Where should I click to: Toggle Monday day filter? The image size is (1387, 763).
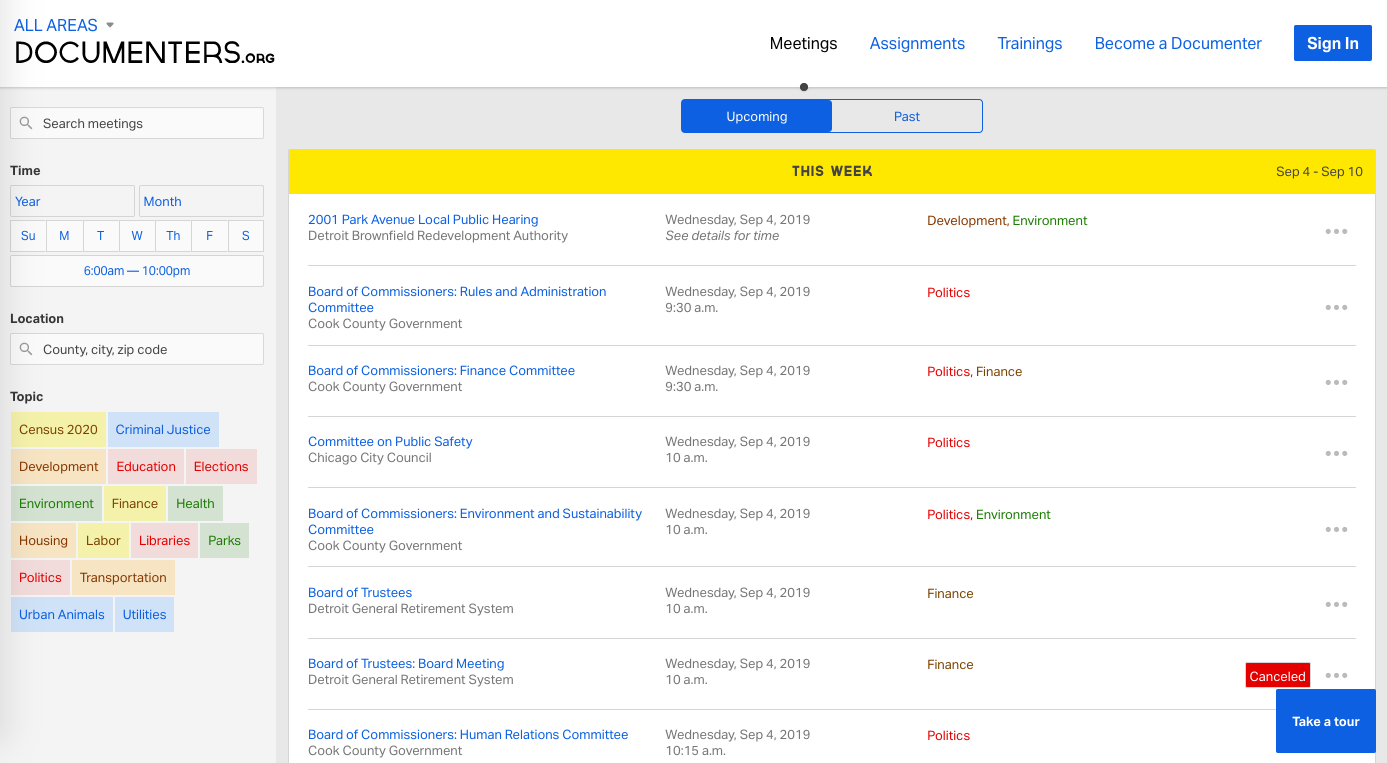click(x=64, y=236)
